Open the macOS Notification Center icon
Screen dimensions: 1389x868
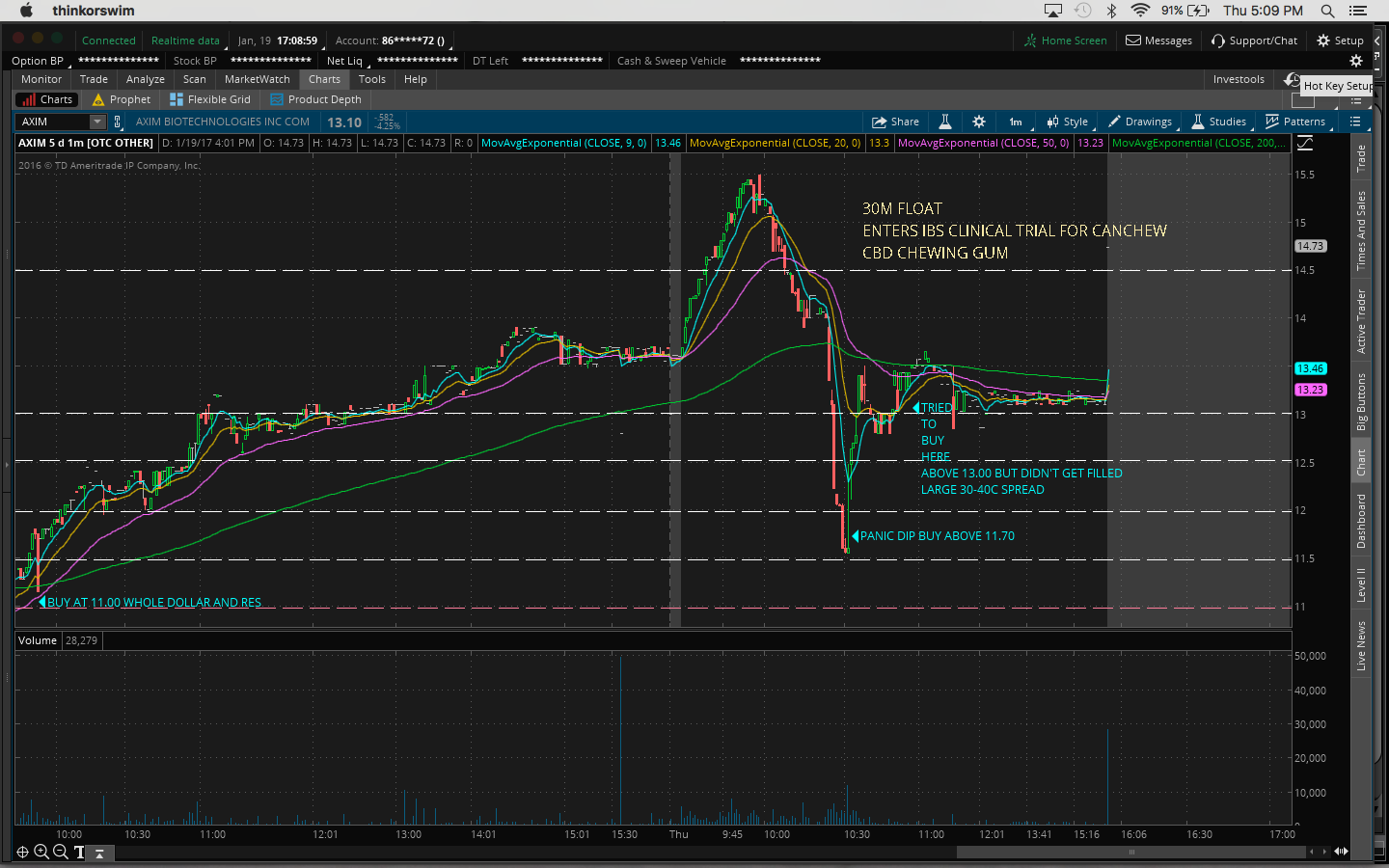pyautogui.click(x=1358, y=11)
